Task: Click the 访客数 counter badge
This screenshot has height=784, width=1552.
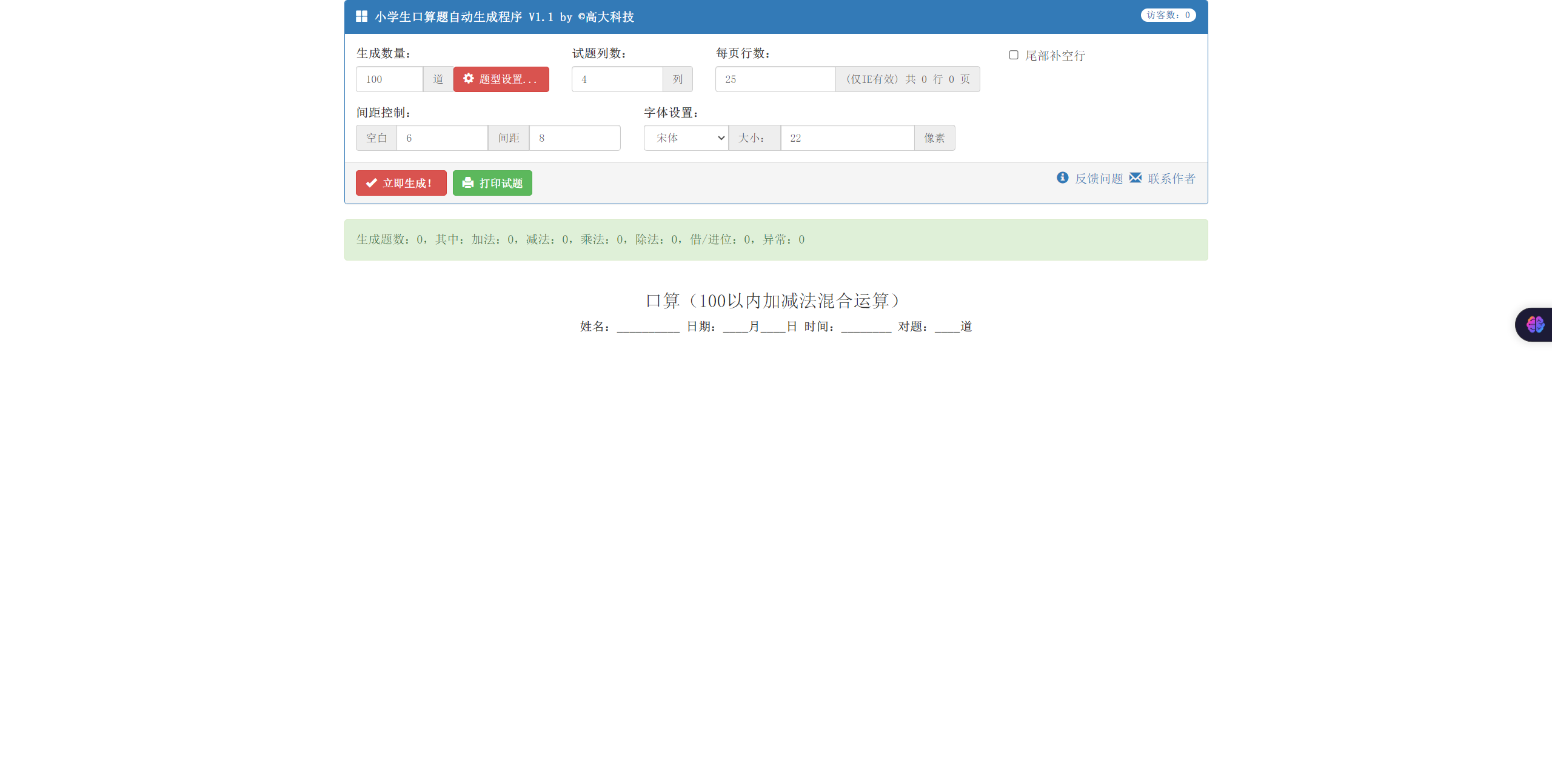Action: (x=1168, y=15)
